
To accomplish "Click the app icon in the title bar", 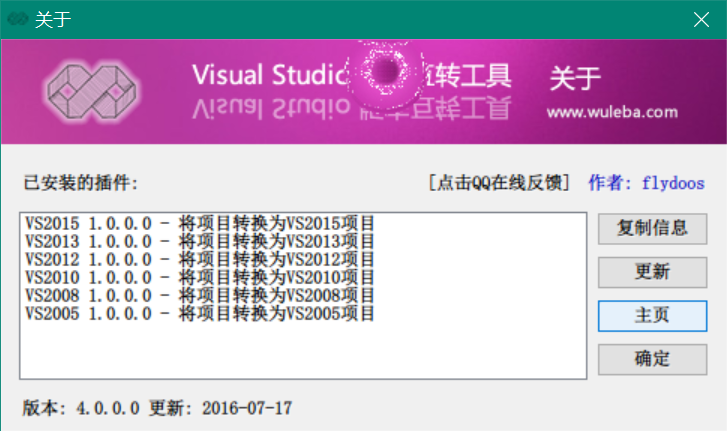I will [18, 19].
